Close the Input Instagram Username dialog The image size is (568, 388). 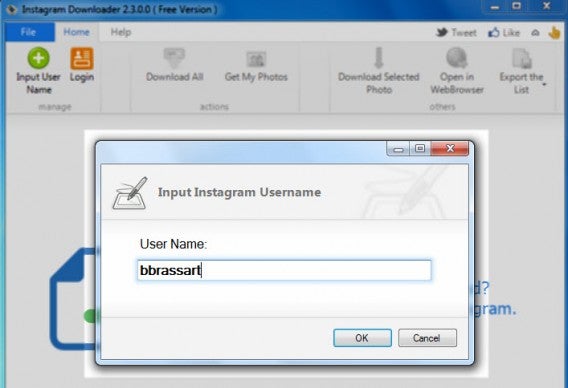[x=450, y=149]
